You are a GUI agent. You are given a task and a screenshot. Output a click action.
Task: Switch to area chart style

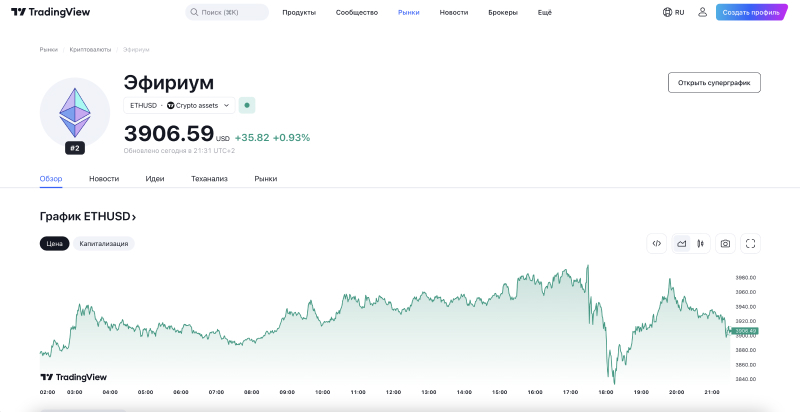(681, 244)
